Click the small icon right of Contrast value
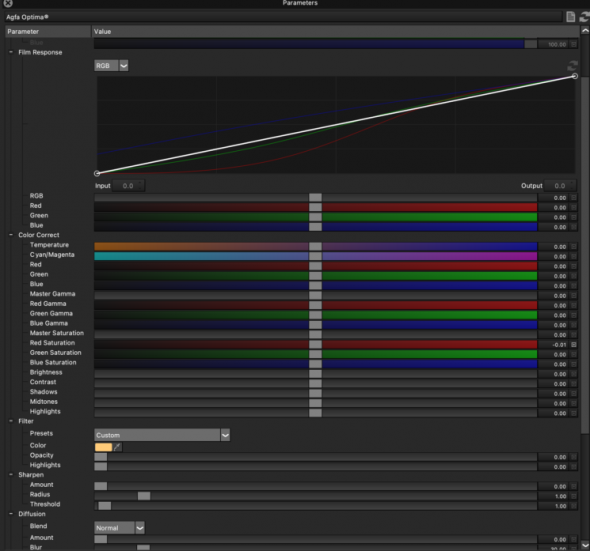This screenshot has width=590, height=551. coord(573,384)
